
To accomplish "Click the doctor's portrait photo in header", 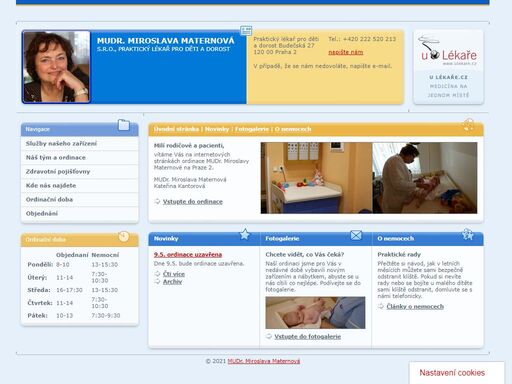I will pyautogui.click(x=56, y=67).
